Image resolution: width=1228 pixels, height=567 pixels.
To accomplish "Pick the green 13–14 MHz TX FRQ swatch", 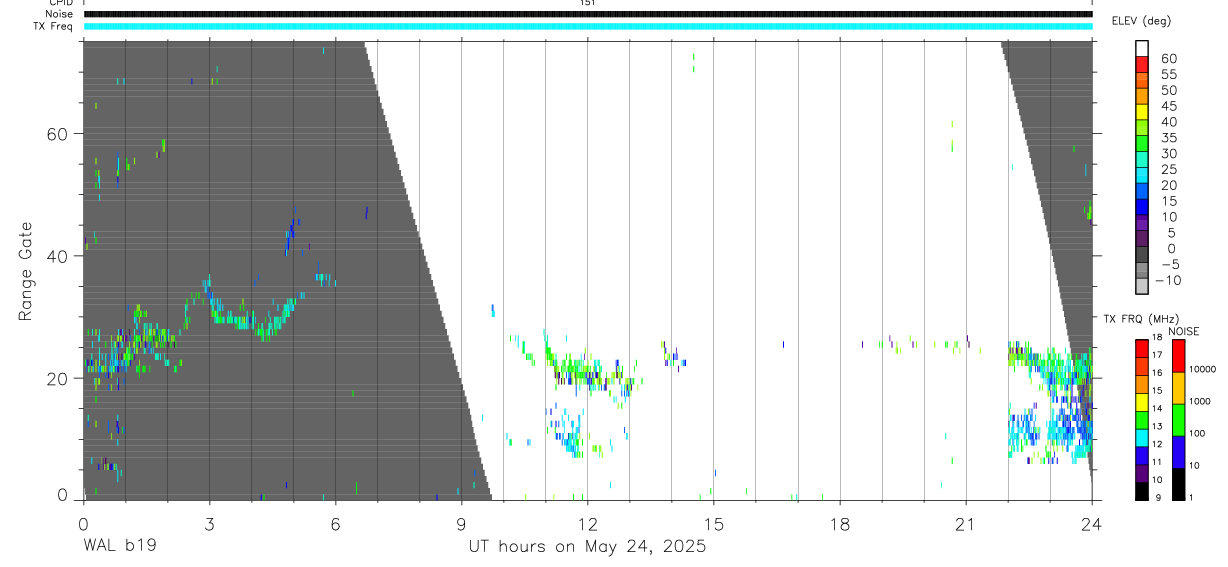I will [1142, 419].
